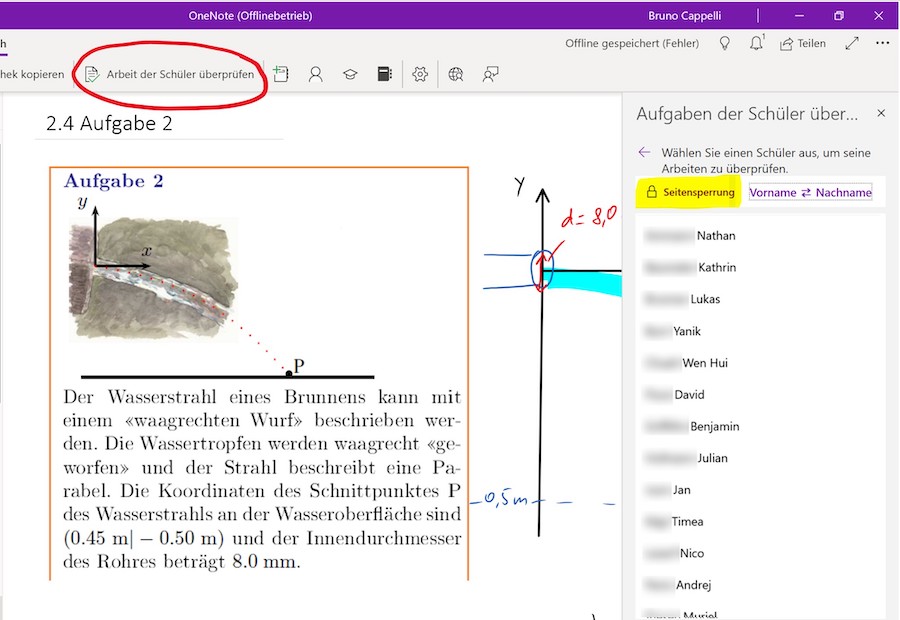900x620 pixels.
Task: Click the graduation cap teacher icon
Action: [x=350, y=74]
